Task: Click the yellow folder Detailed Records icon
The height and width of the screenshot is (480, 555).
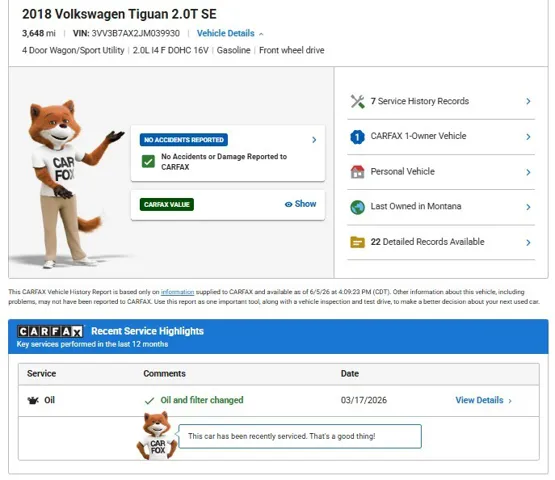Action: (357, 242)
